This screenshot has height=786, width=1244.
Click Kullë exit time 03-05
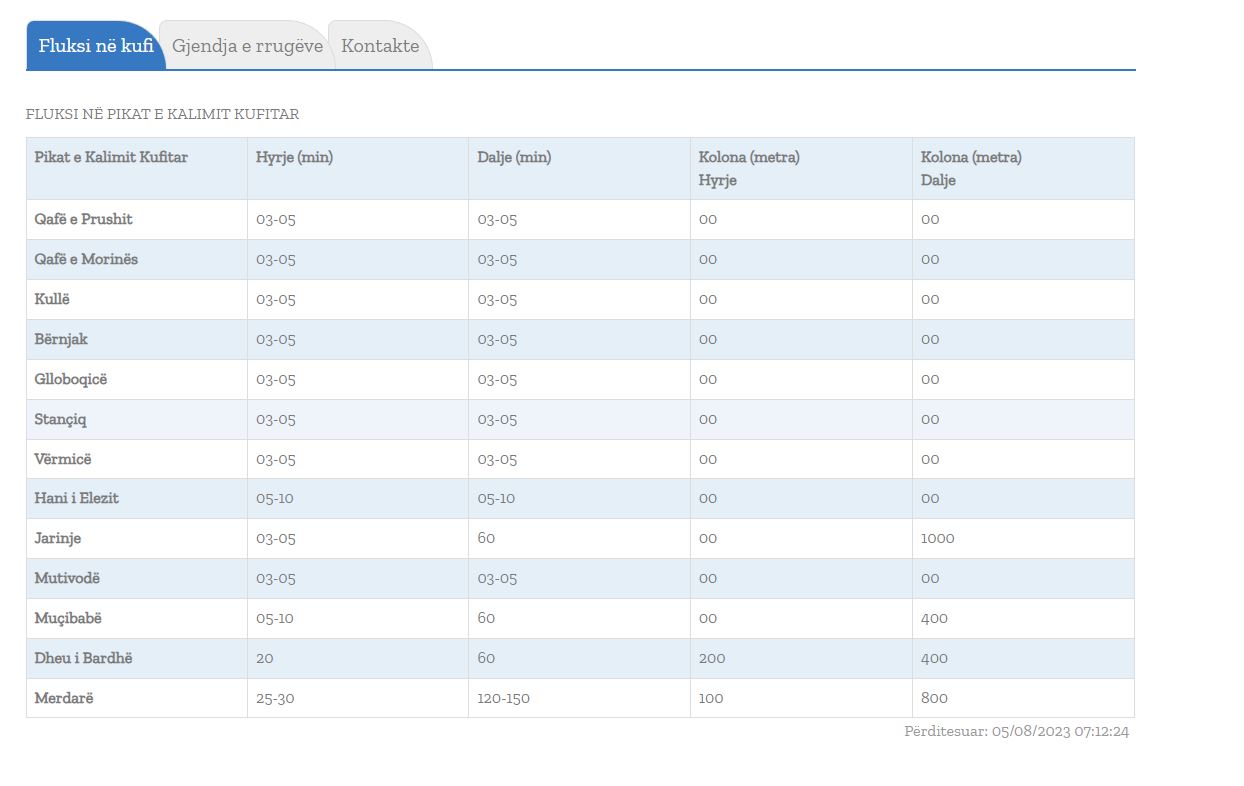click(x=497, y=299)
